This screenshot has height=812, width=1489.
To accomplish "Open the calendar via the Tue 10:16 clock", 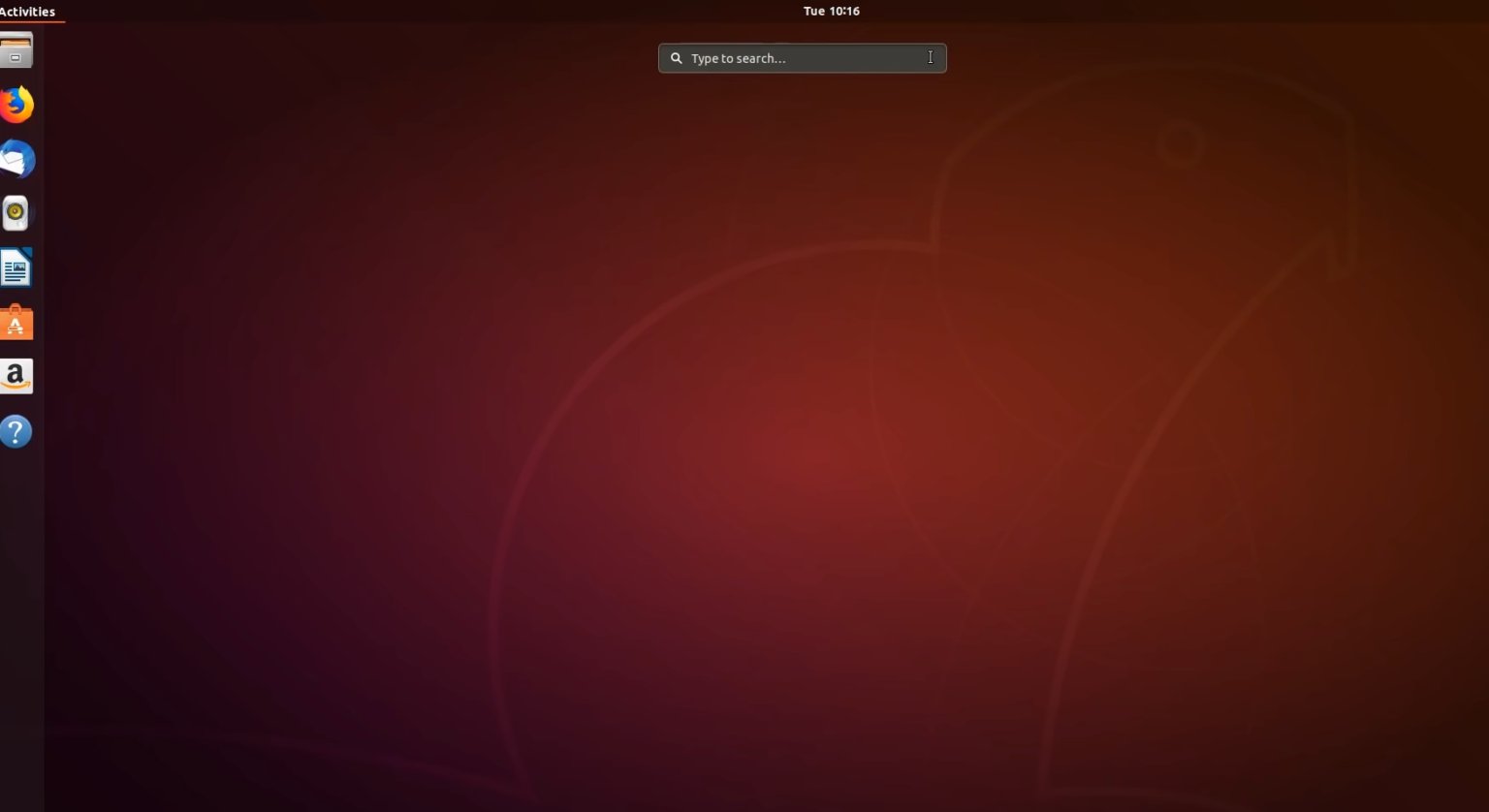I will click(x=830, y=11).
